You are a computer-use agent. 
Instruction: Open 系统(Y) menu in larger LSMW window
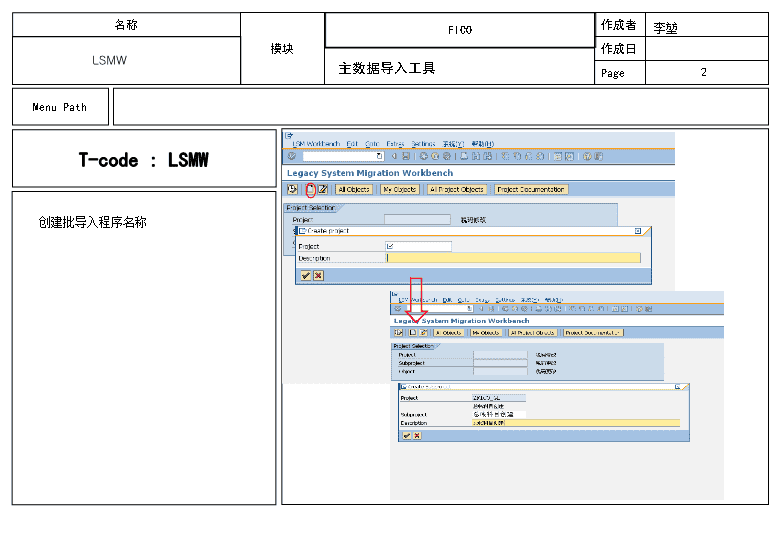tap(453, 144)
